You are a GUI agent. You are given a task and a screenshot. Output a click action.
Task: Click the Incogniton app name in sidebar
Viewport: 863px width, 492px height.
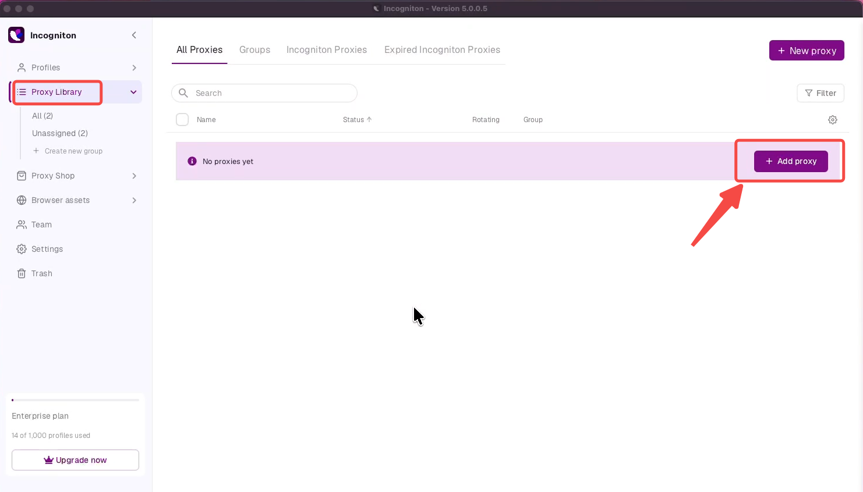pyautogui.click(x=53, y=35)
